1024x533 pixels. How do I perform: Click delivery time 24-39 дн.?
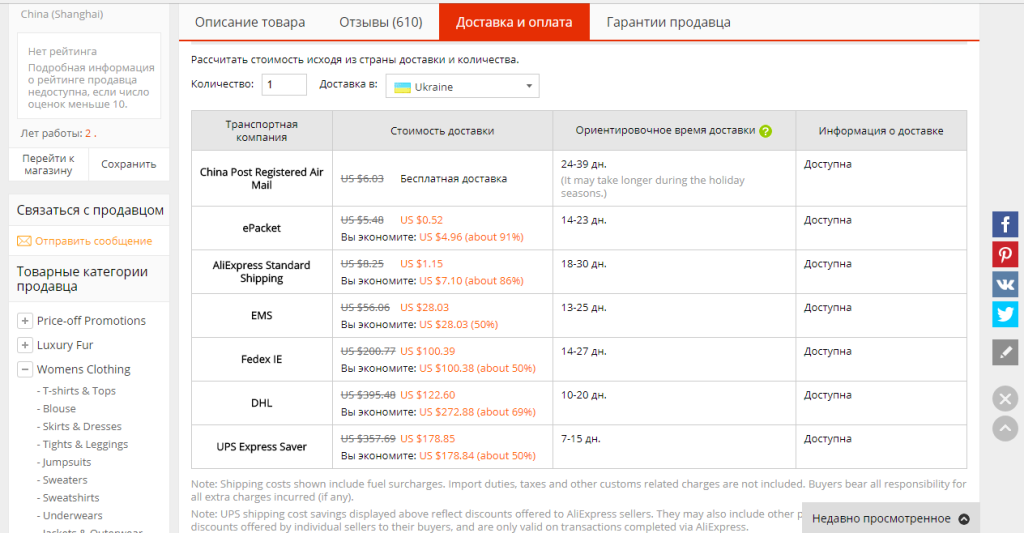(584, 164)
